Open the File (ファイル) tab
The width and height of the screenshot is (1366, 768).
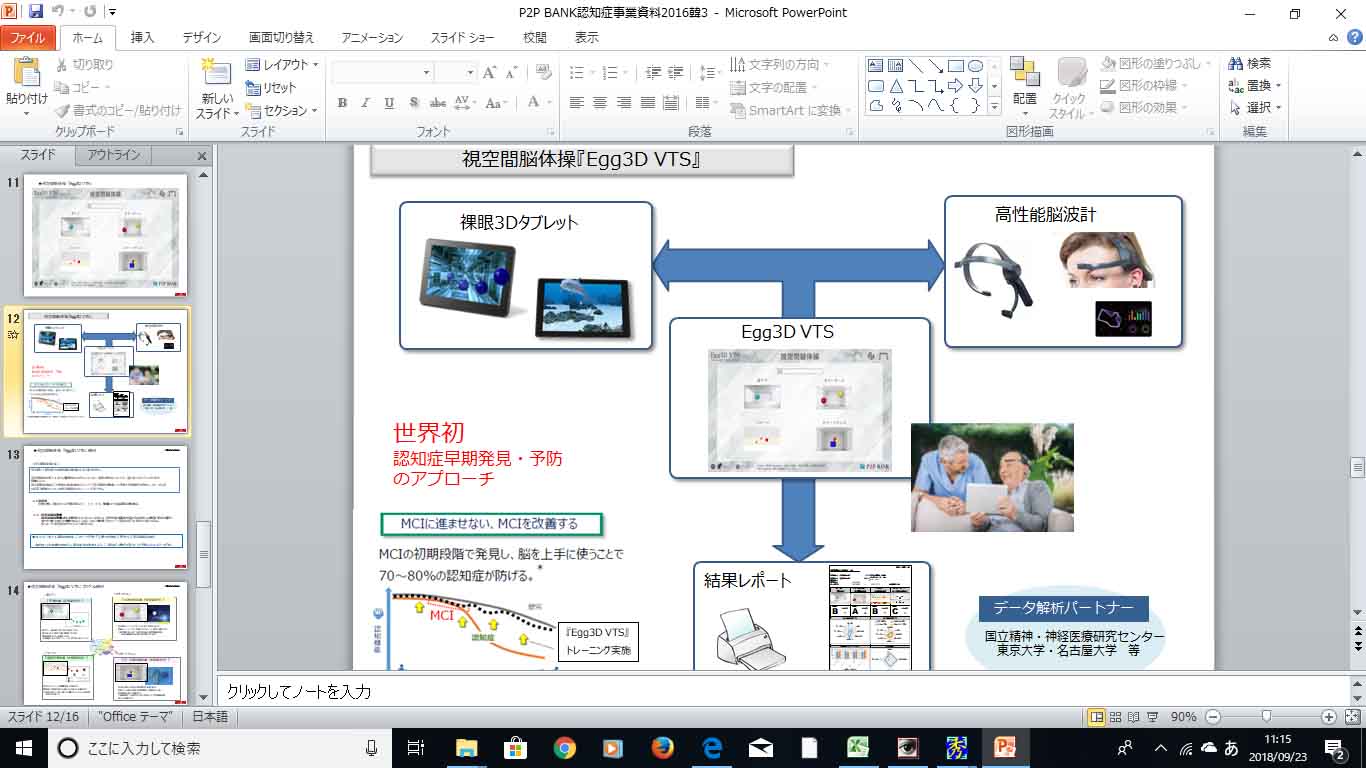point(28,38)
